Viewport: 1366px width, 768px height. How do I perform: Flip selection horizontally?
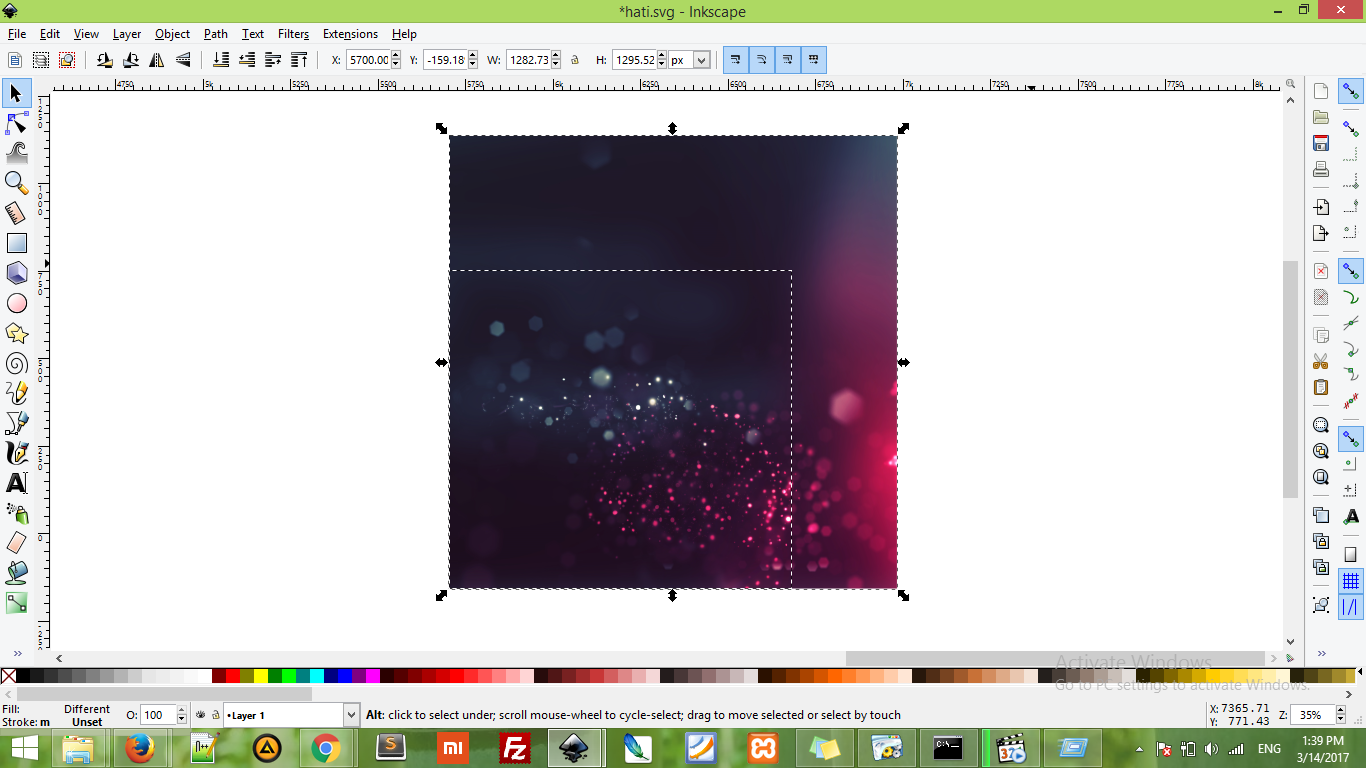coord(157,60)
